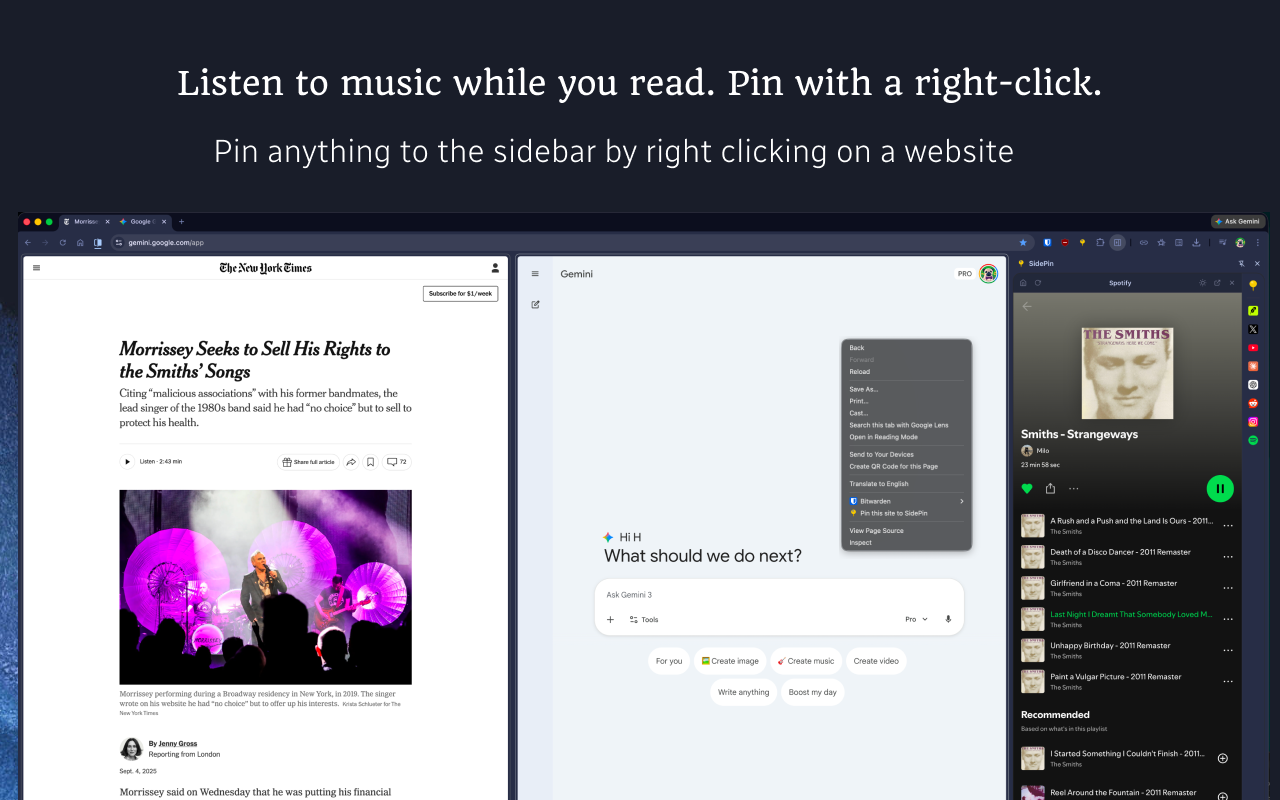
Task: Click the Create image suggestion chip
Action: (x=730, y=661)
